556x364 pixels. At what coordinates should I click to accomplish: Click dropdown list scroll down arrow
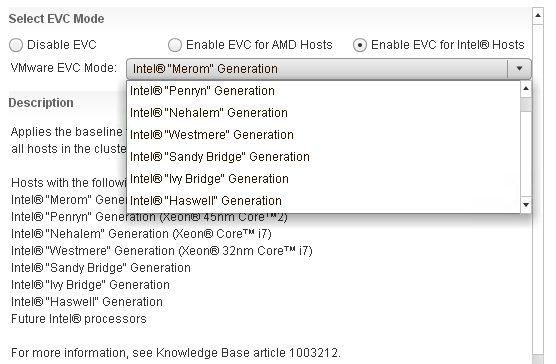pyautogui.click(x=526, y=205)
